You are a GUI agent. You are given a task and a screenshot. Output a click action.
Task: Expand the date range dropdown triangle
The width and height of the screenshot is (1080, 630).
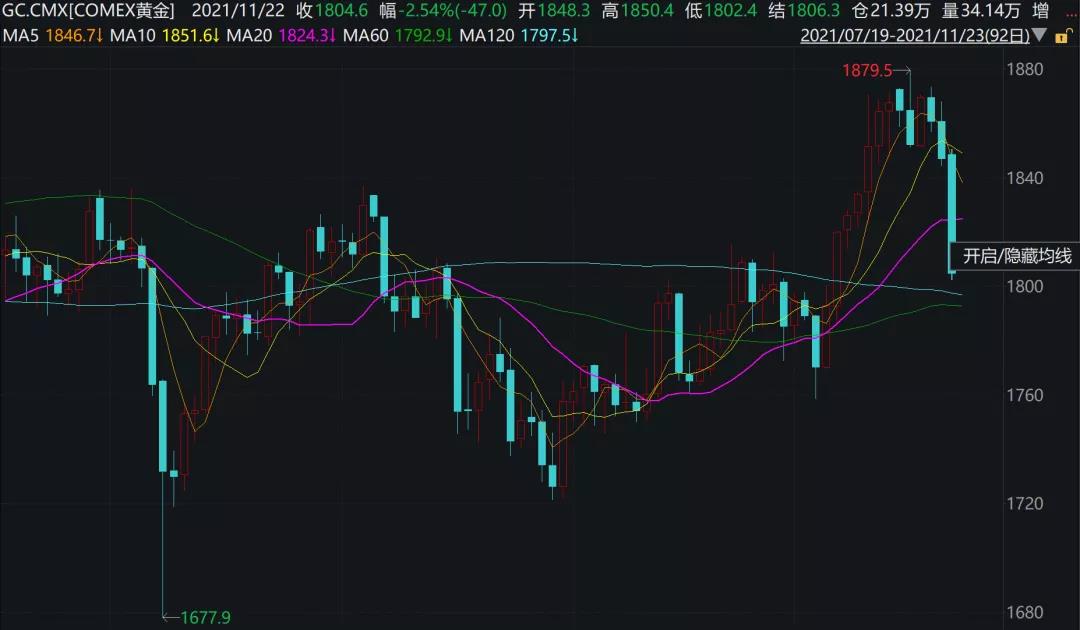1040,36
